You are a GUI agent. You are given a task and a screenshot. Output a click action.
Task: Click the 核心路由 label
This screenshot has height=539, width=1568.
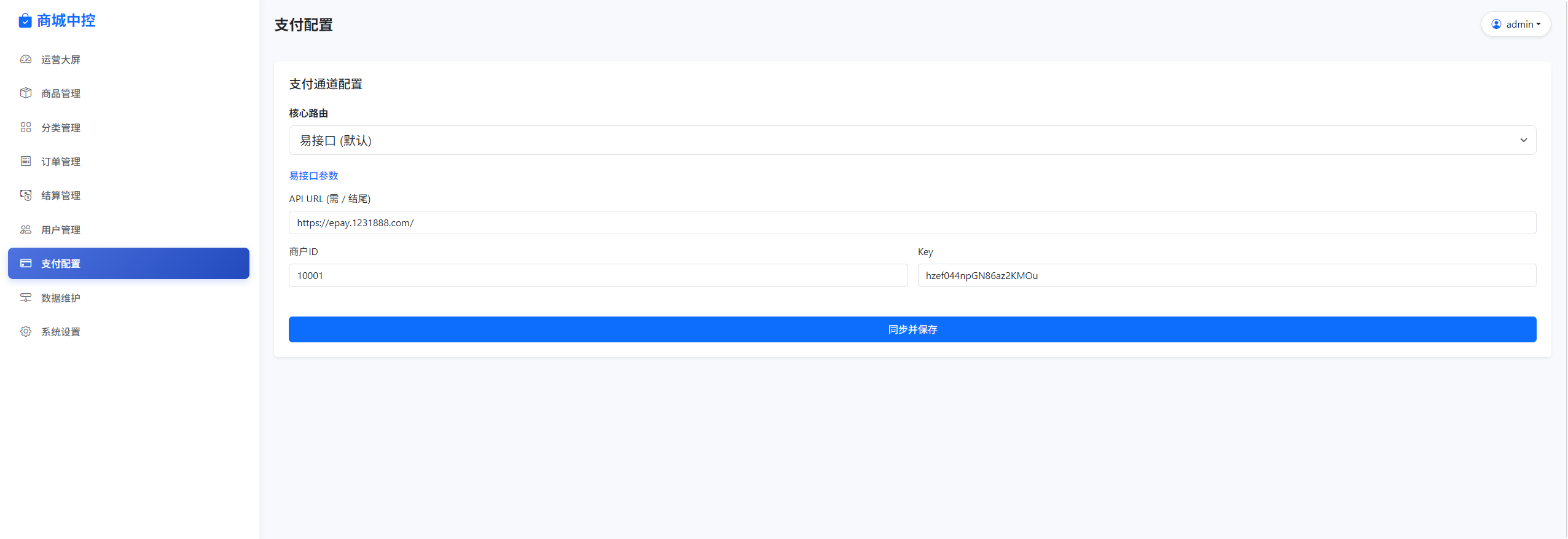point(308,113)
